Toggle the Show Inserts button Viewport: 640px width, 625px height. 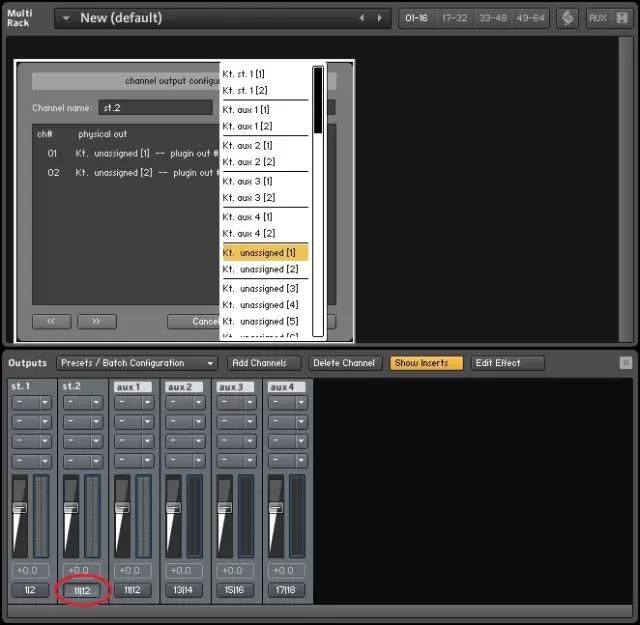(x=426, y=363)
